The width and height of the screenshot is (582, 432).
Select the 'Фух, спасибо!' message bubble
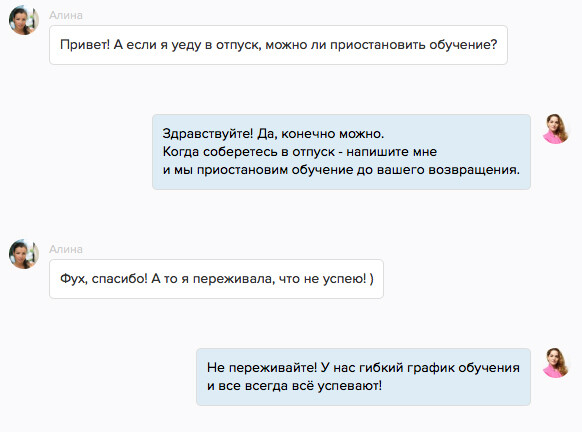click(216, 279)
